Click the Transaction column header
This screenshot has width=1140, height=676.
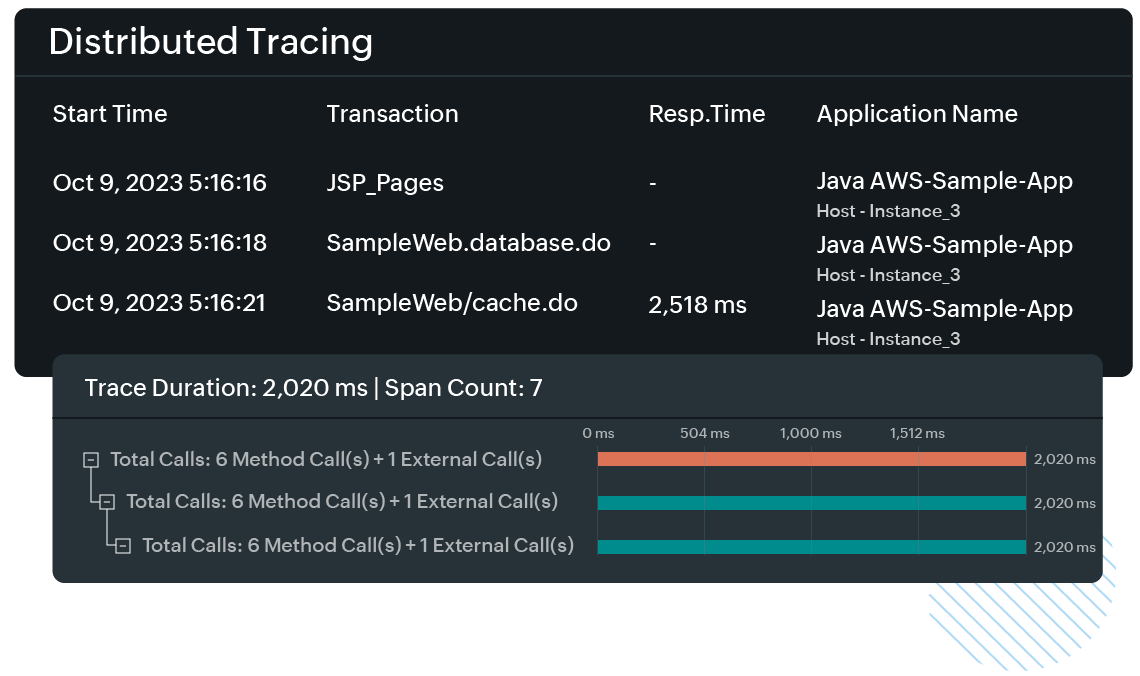392,114
